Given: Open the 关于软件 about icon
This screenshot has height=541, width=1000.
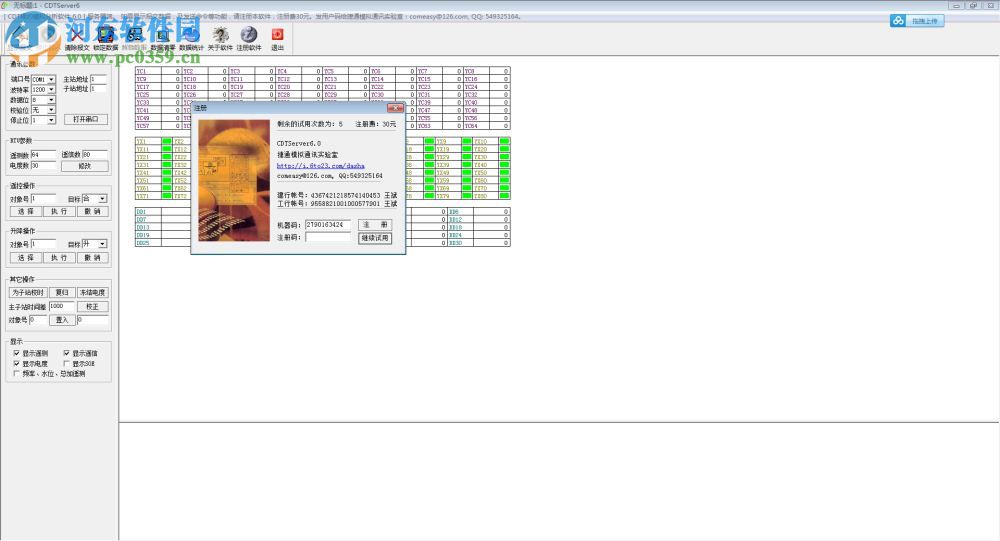Looking at the screenshot, I should coord(220,38).
